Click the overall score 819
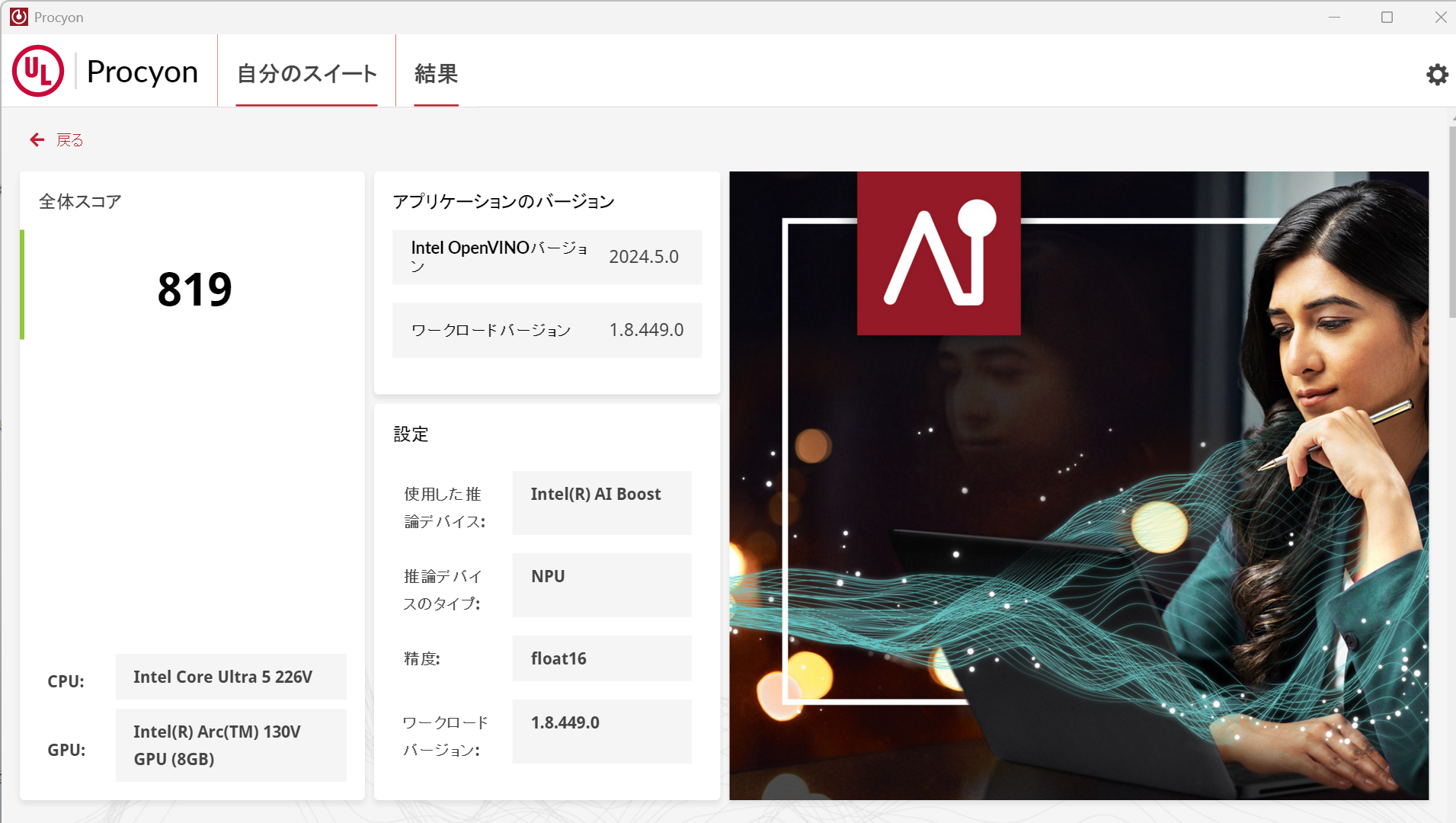Viewport: 1456px width, 823px height. [194, 290]
